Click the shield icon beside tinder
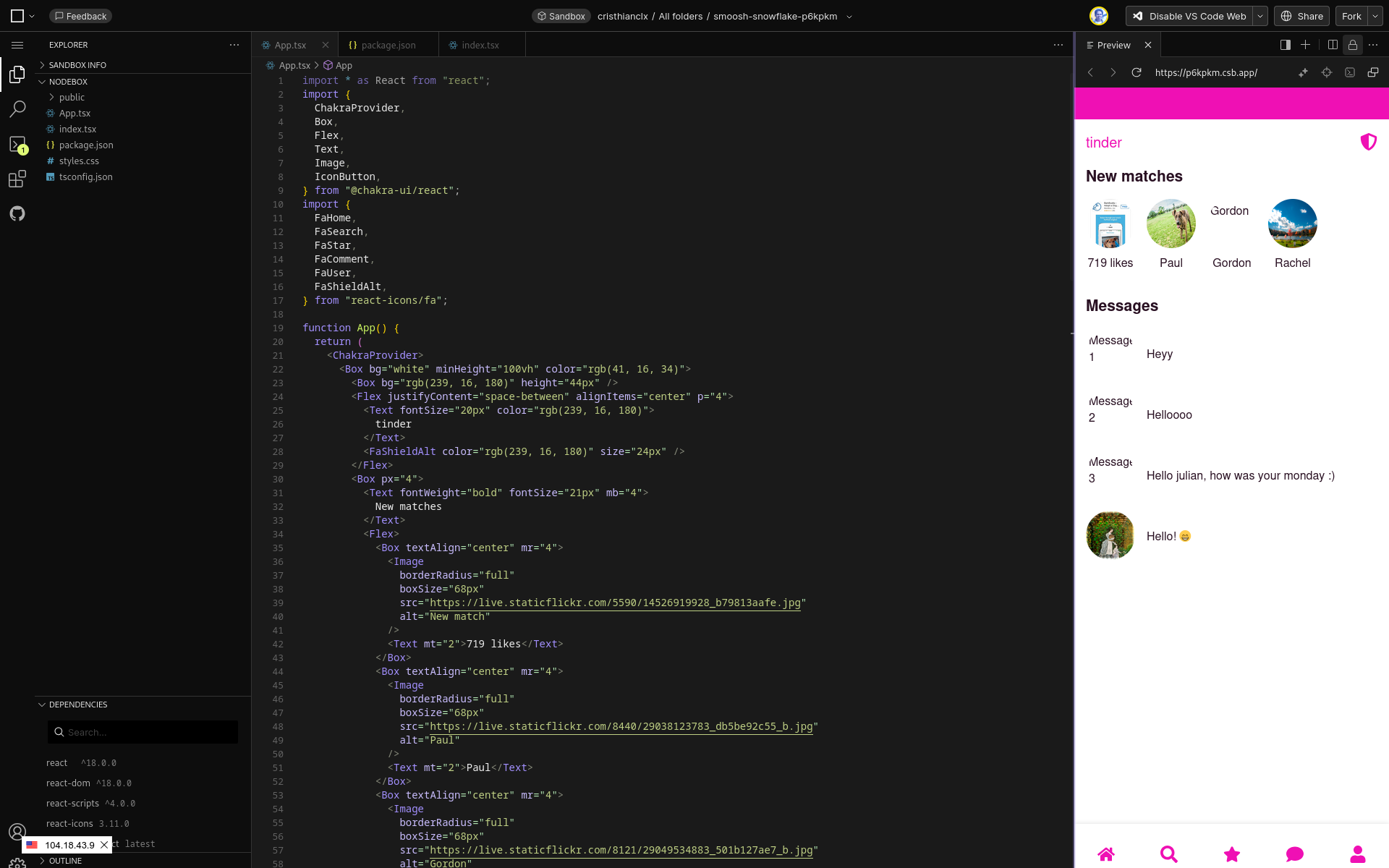1389x868 pixels. (x=1368, y=142)
